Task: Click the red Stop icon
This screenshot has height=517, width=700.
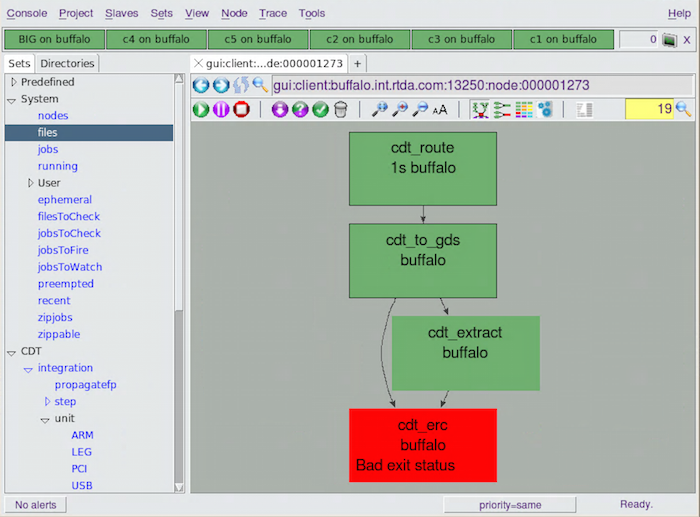Action: click(241, 109)
